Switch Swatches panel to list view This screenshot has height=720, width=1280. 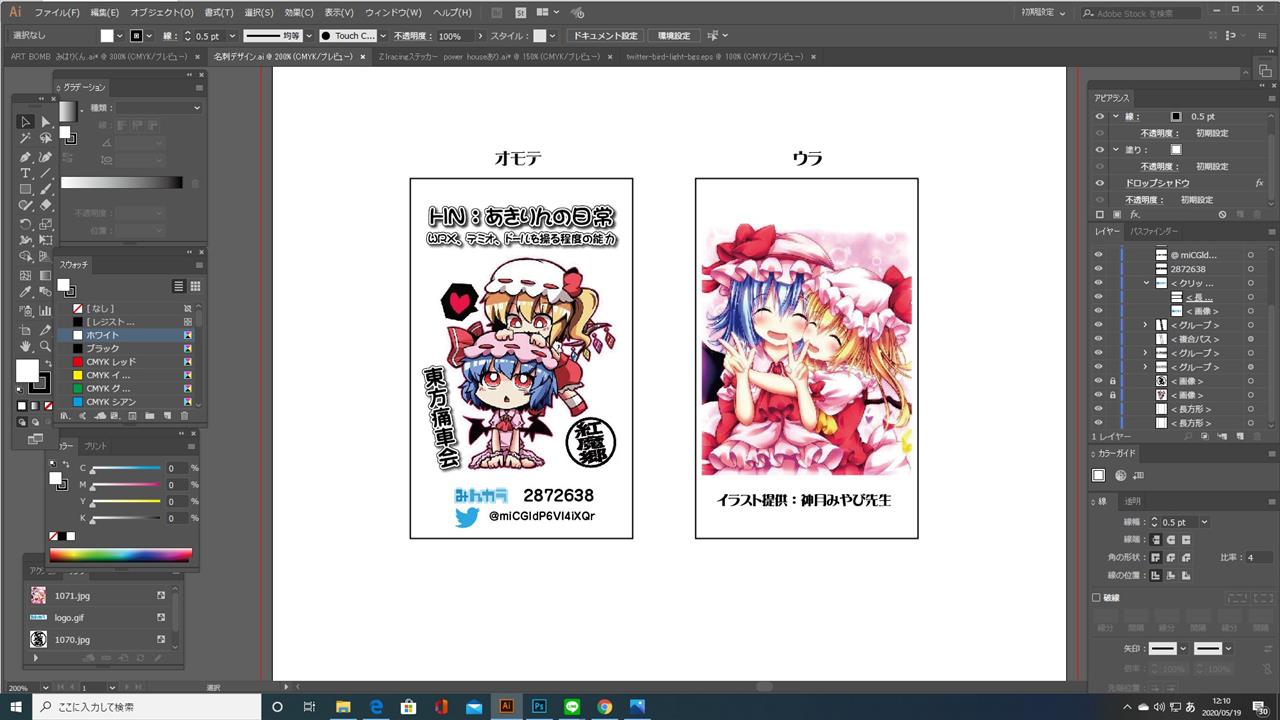(x=179, y=286)
